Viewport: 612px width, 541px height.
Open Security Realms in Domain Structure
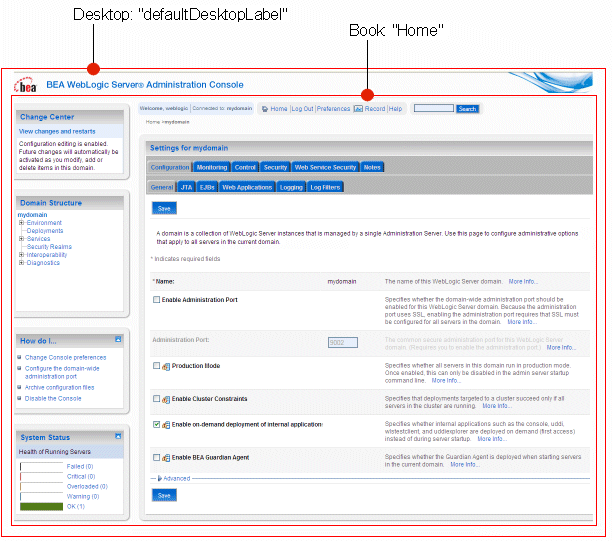tap(49, 247)
